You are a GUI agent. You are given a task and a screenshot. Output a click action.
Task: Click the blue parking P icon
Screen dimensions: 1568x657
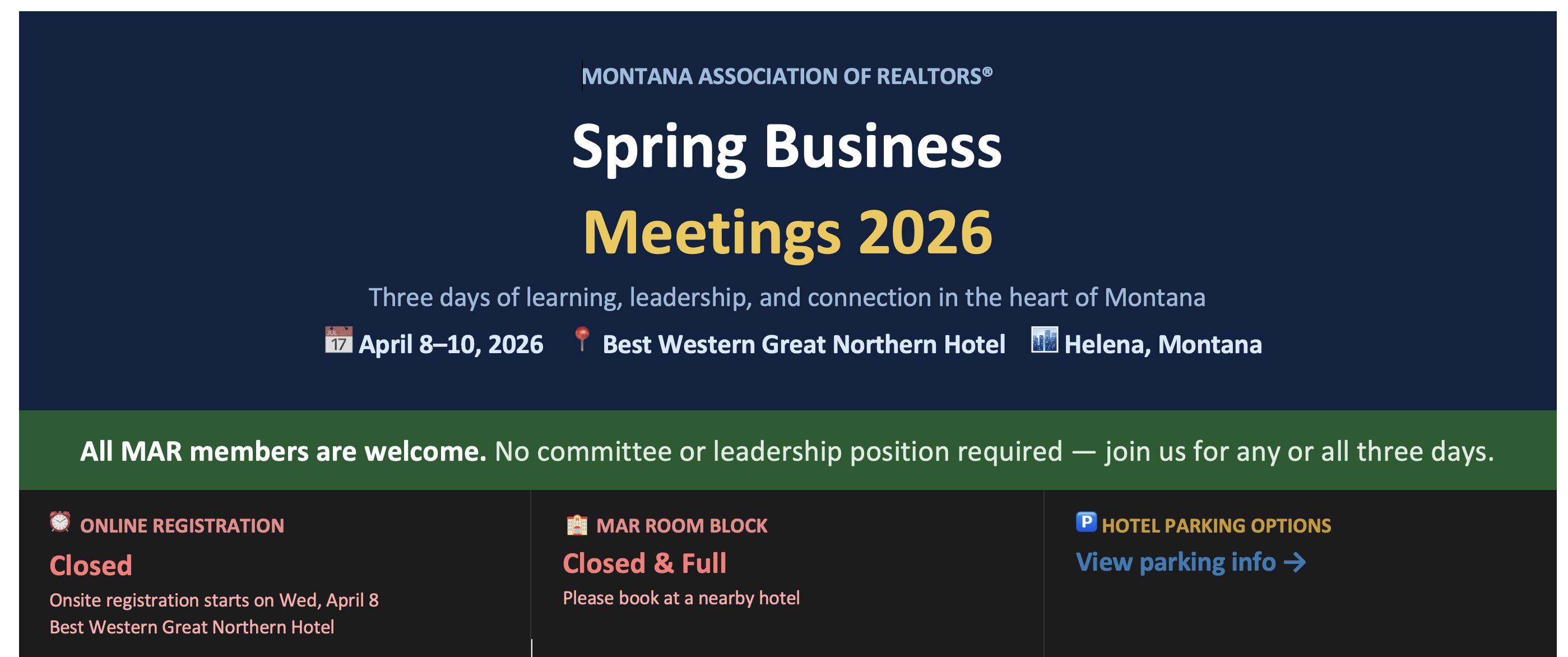click(1086, 522)
